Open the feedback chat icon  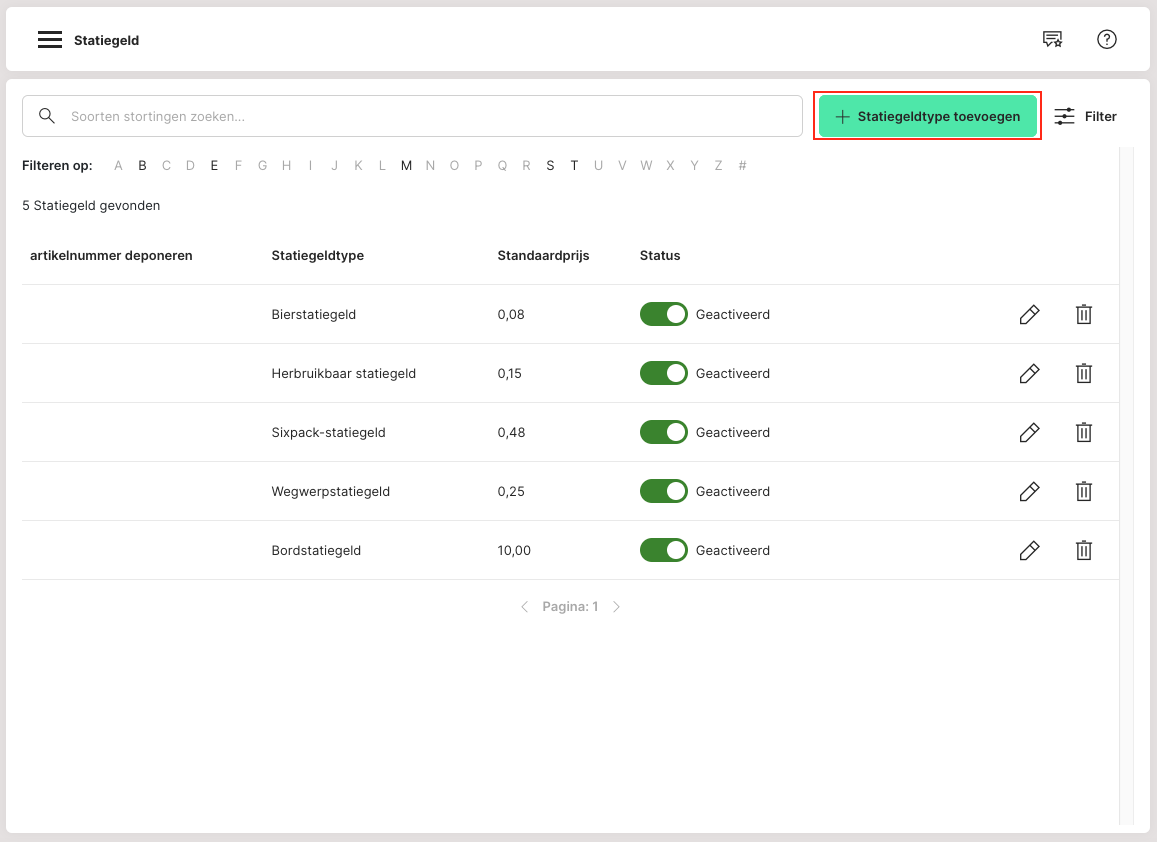(1052, 40)
